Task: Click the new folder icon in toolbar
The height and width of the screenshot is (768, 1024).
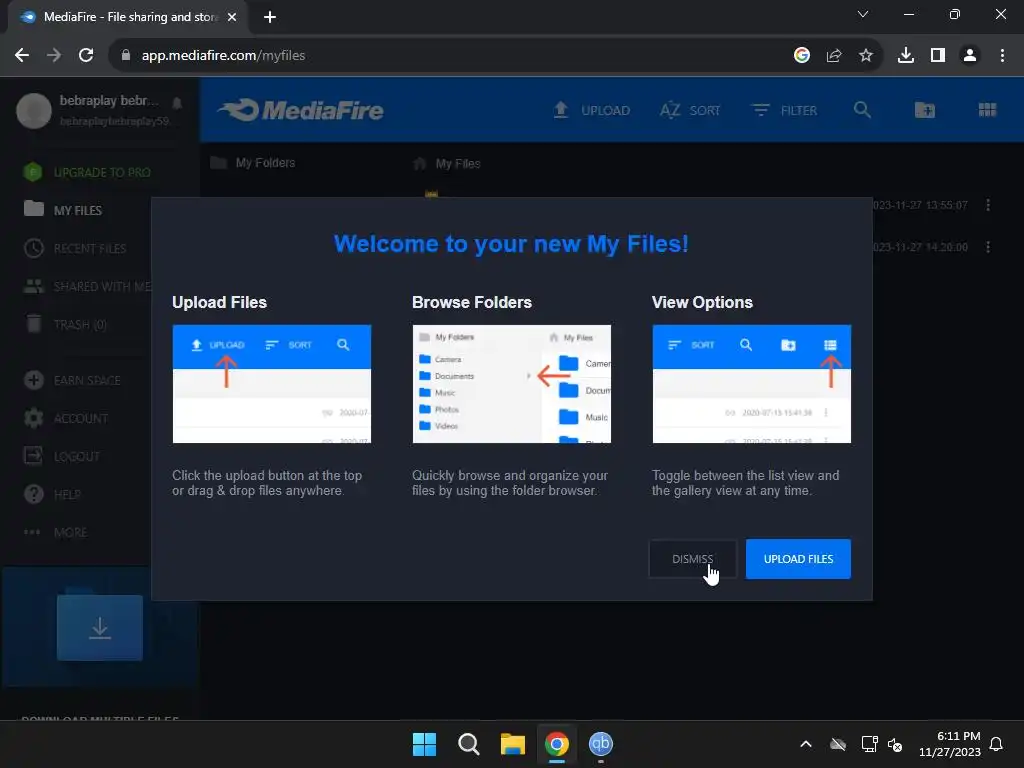Action: (x=925, y=110)
